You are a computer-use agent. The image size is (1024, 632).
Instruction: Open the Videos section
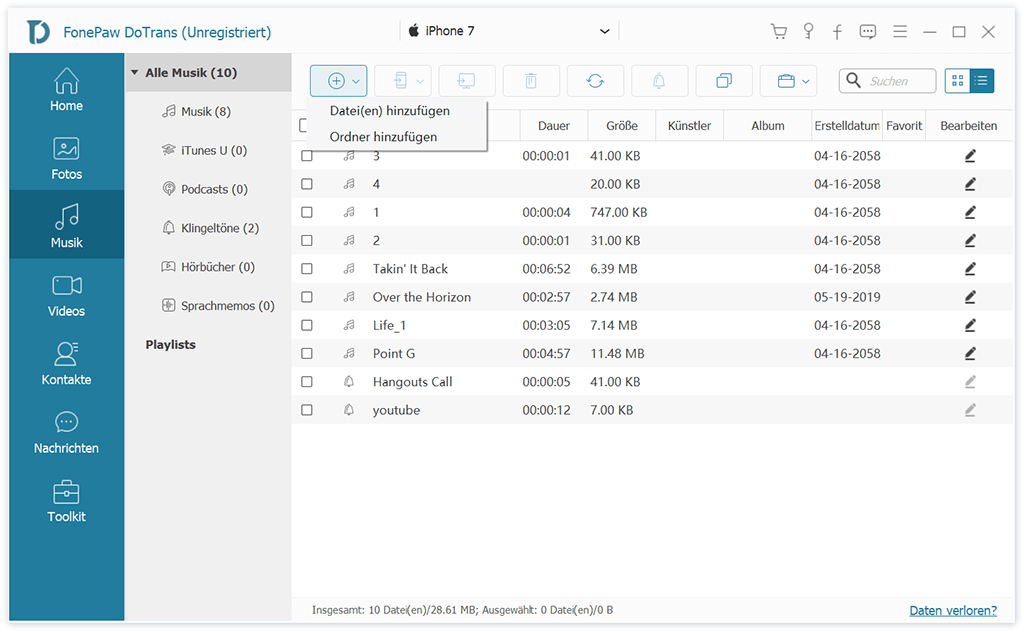(67, 295)
